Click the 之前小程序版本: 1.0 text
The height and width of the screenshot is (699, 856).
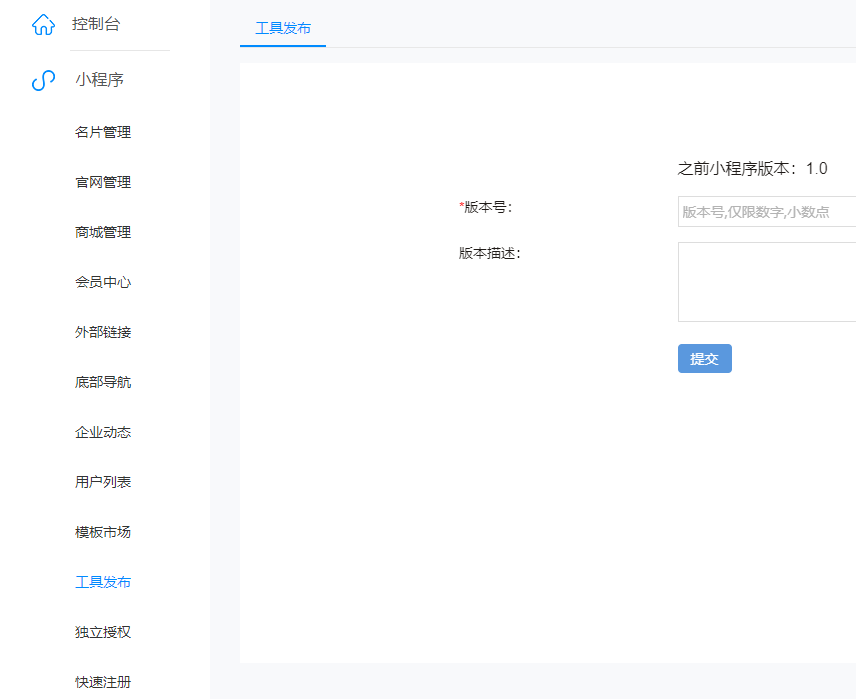tap(752, 168)
